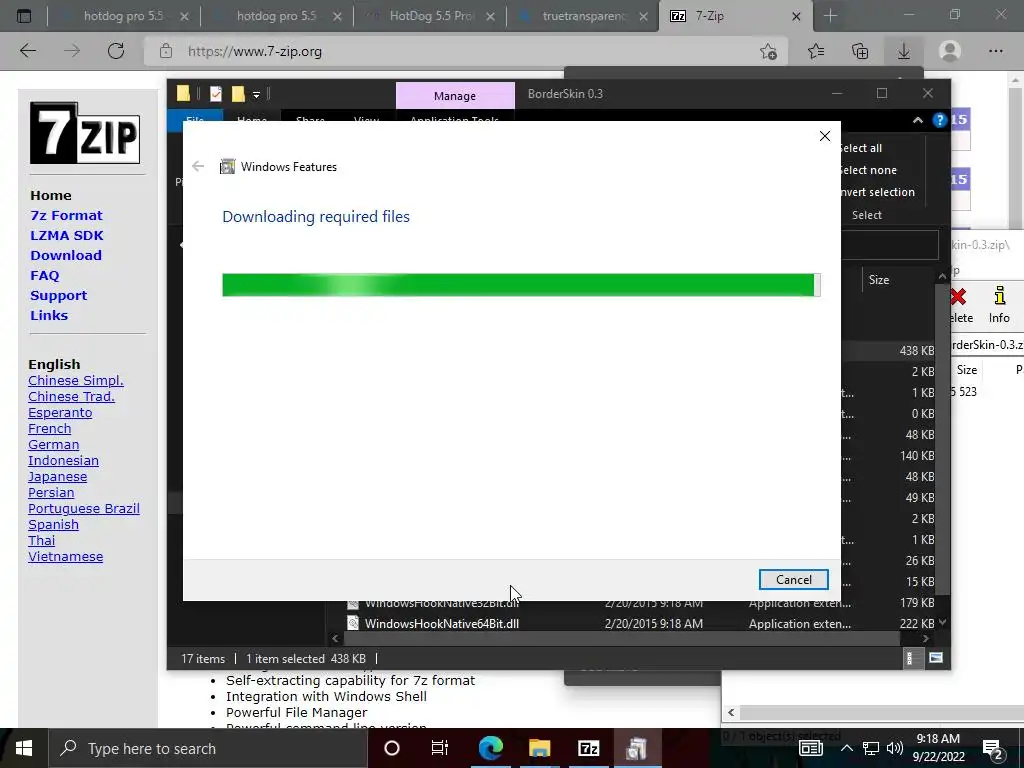
Task: Open the Support link
Action: click(x=58, y=295)
